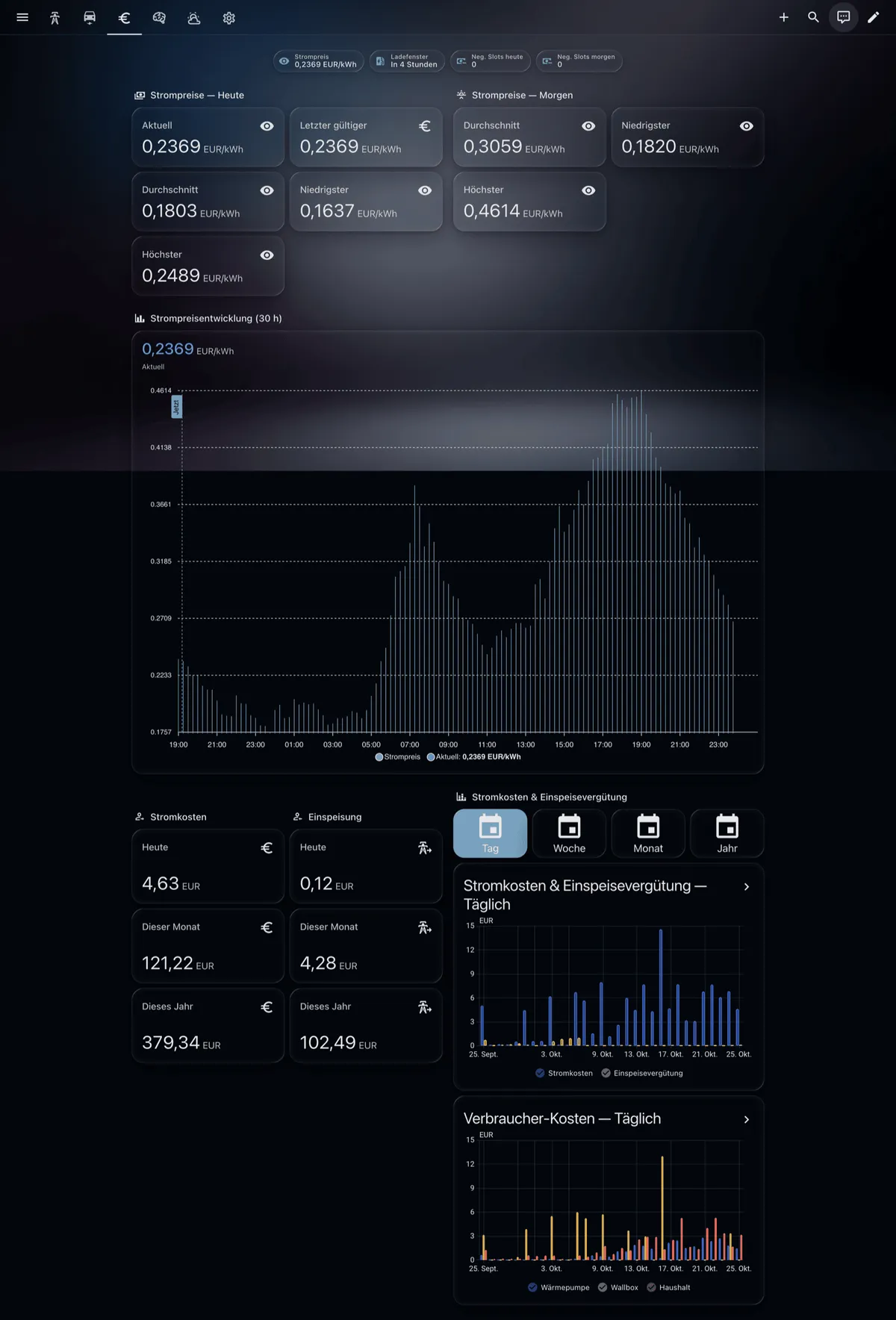896x1320 pixels.
Task: Click the Ladefenster In 4 Stunden chip
Action: 407,60
